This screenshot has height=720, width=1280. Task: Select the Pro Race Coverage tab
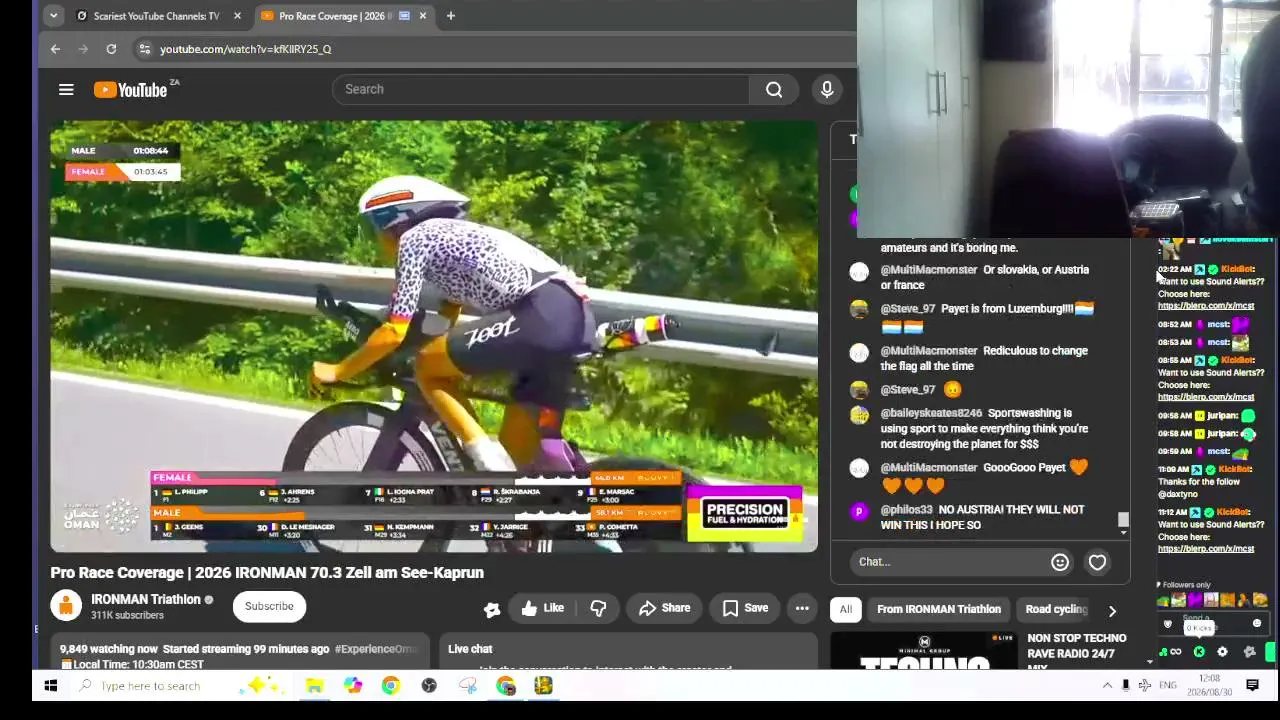click(x=344, y=16)
